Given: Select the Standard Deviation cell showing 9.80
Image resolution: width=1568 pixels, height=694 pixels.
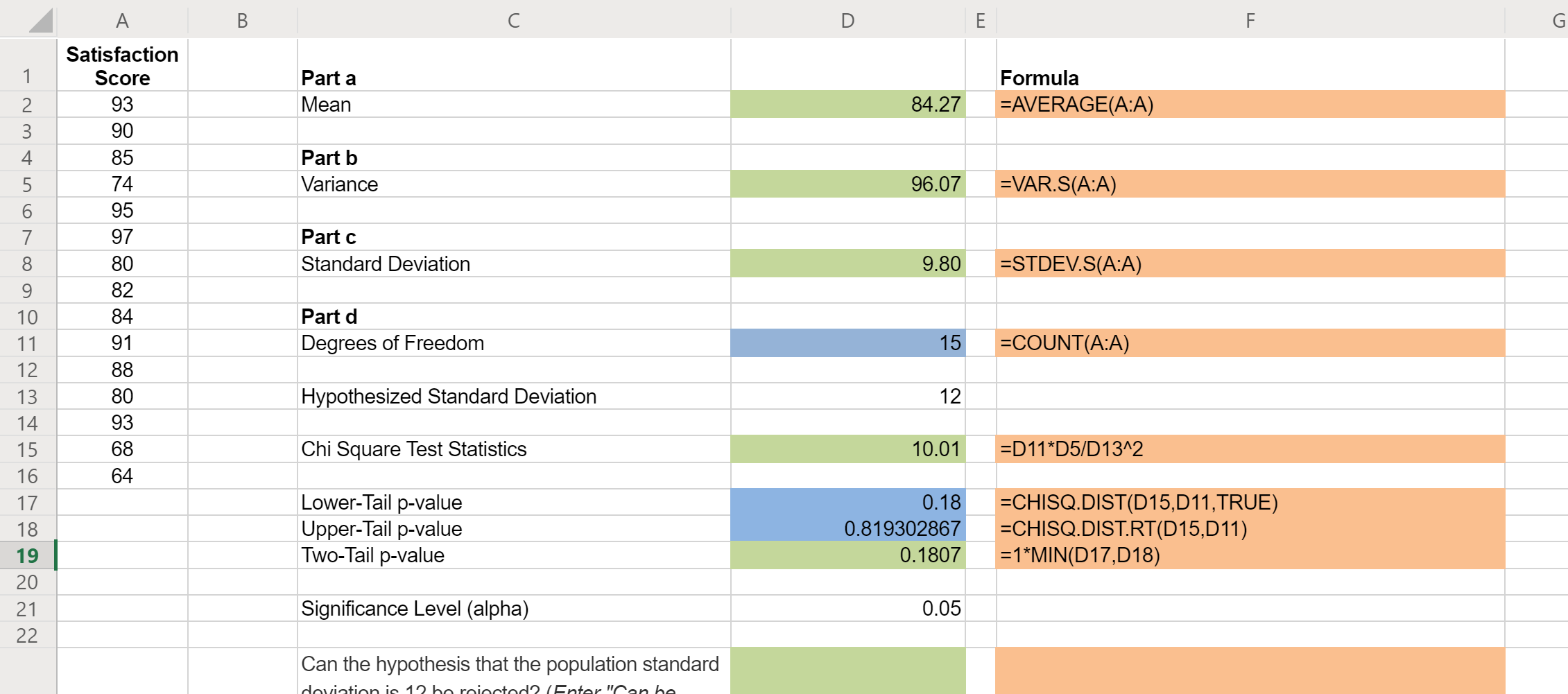Looking at the screenshot, I should [847, 263].
